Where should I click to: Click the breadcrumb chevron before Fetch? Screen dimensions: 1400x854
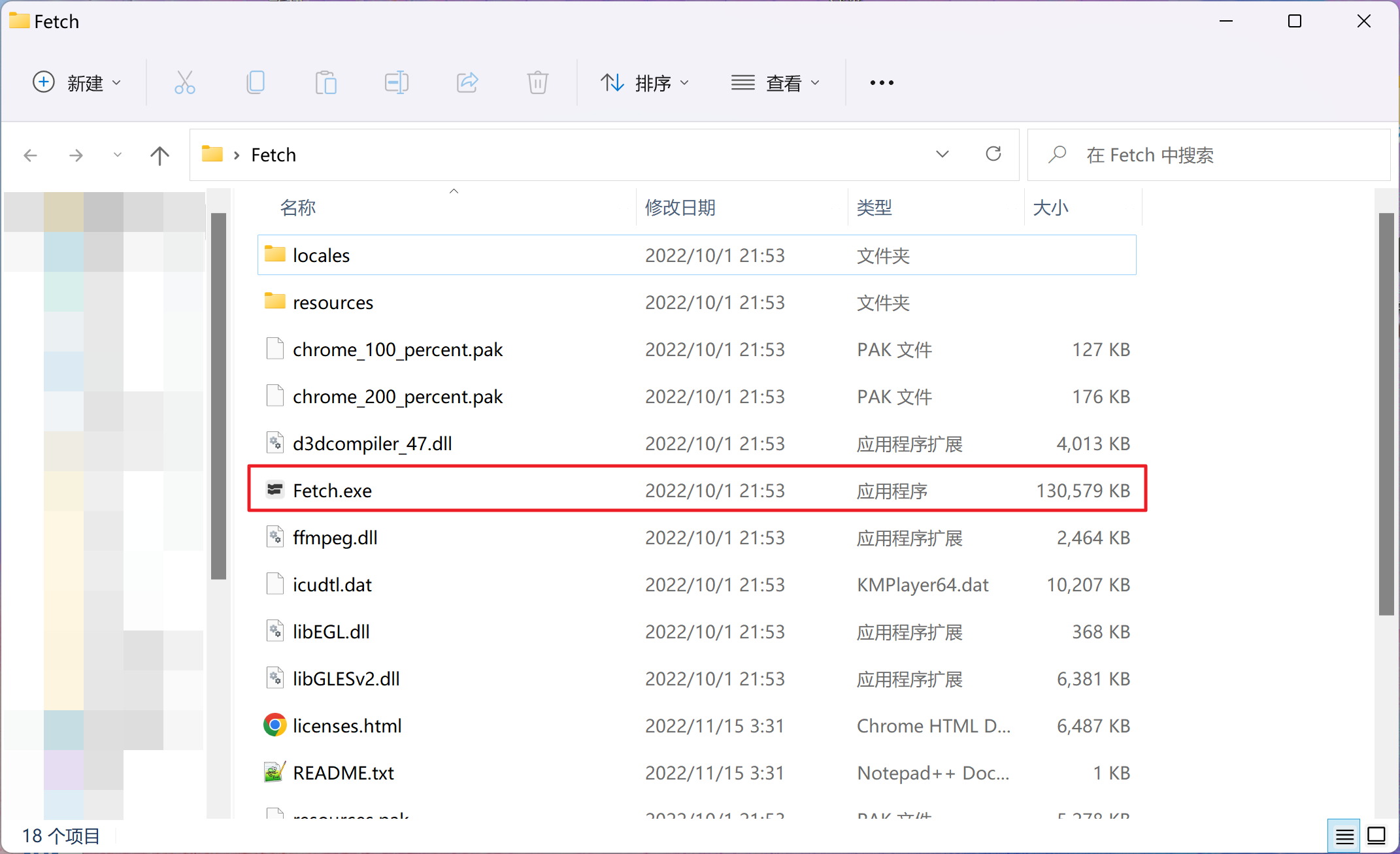pos(237,156)
